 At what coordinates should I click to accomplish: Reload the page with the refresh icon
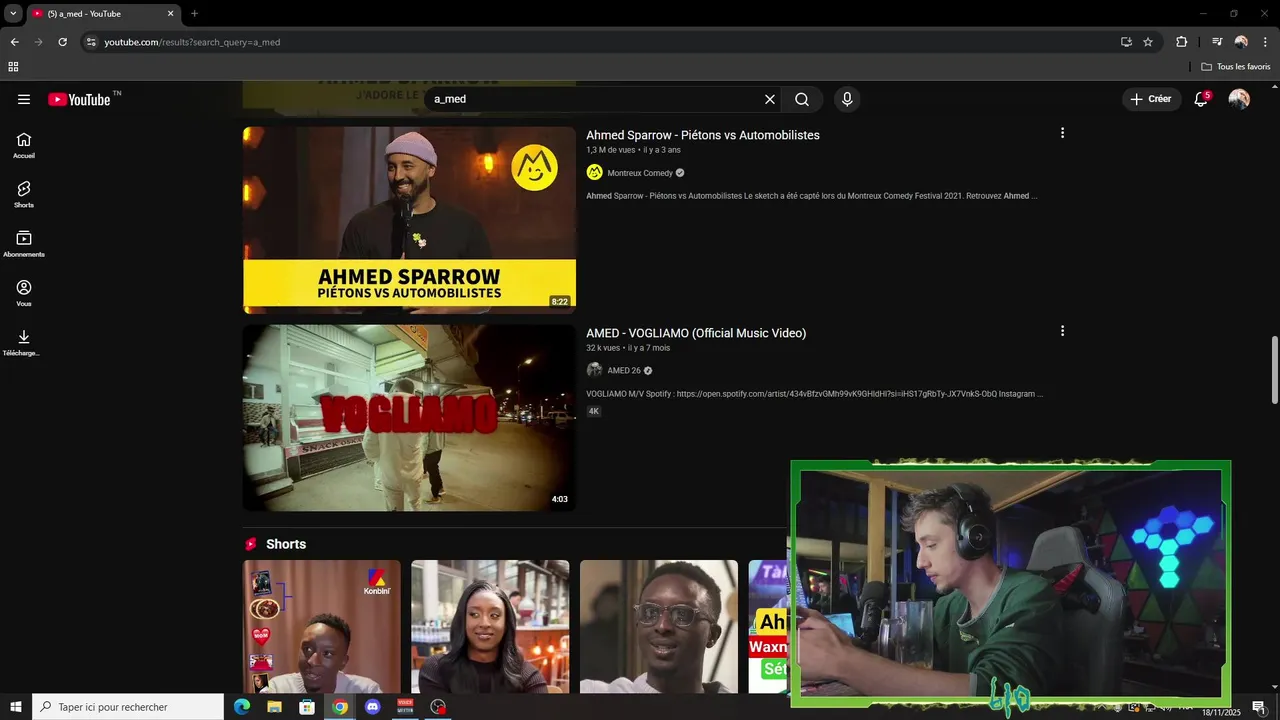tap(62, 42)
